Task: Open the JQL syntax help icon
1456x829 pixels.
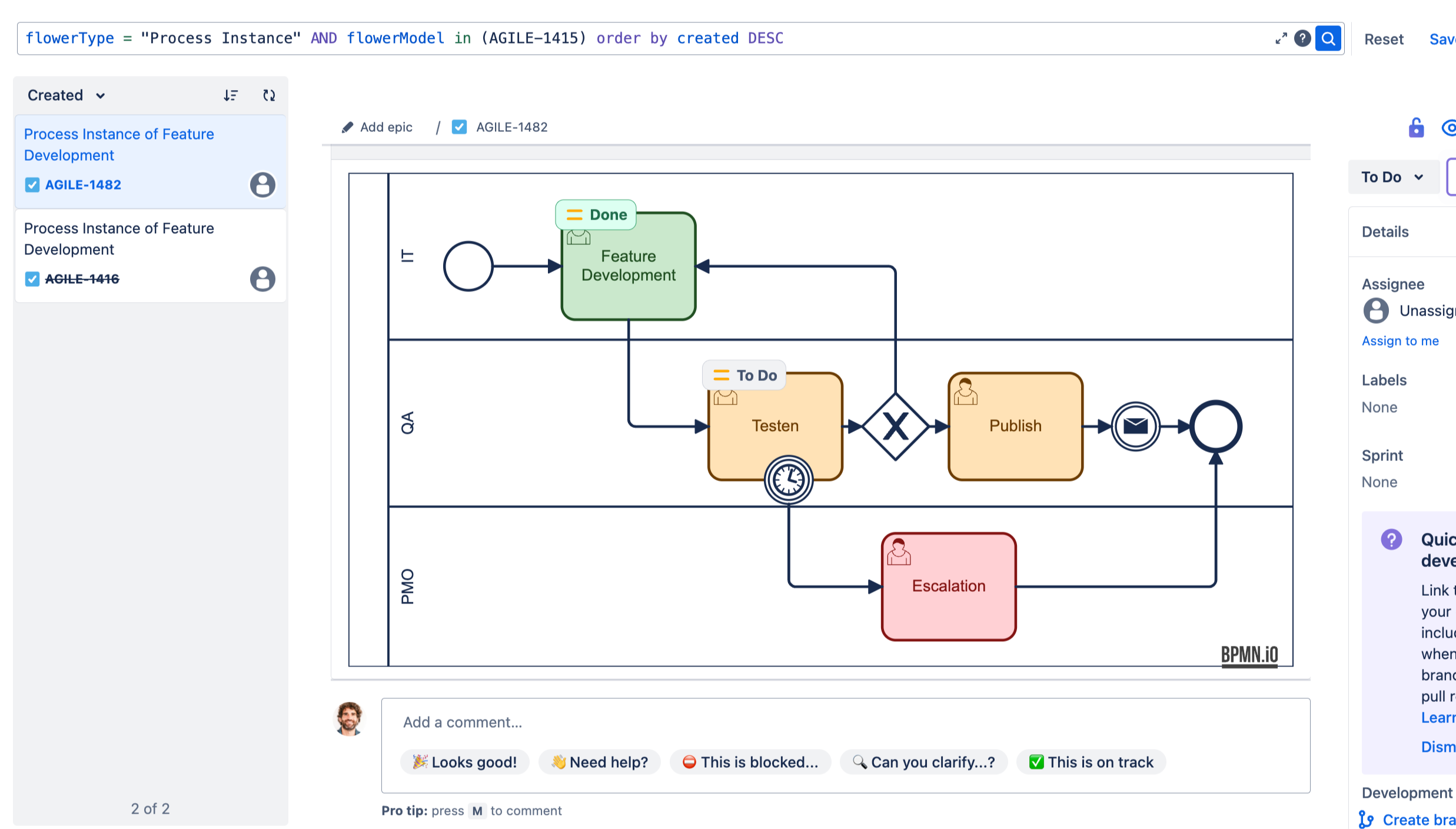Action: pyautogui.click(x=1302, y=39)
